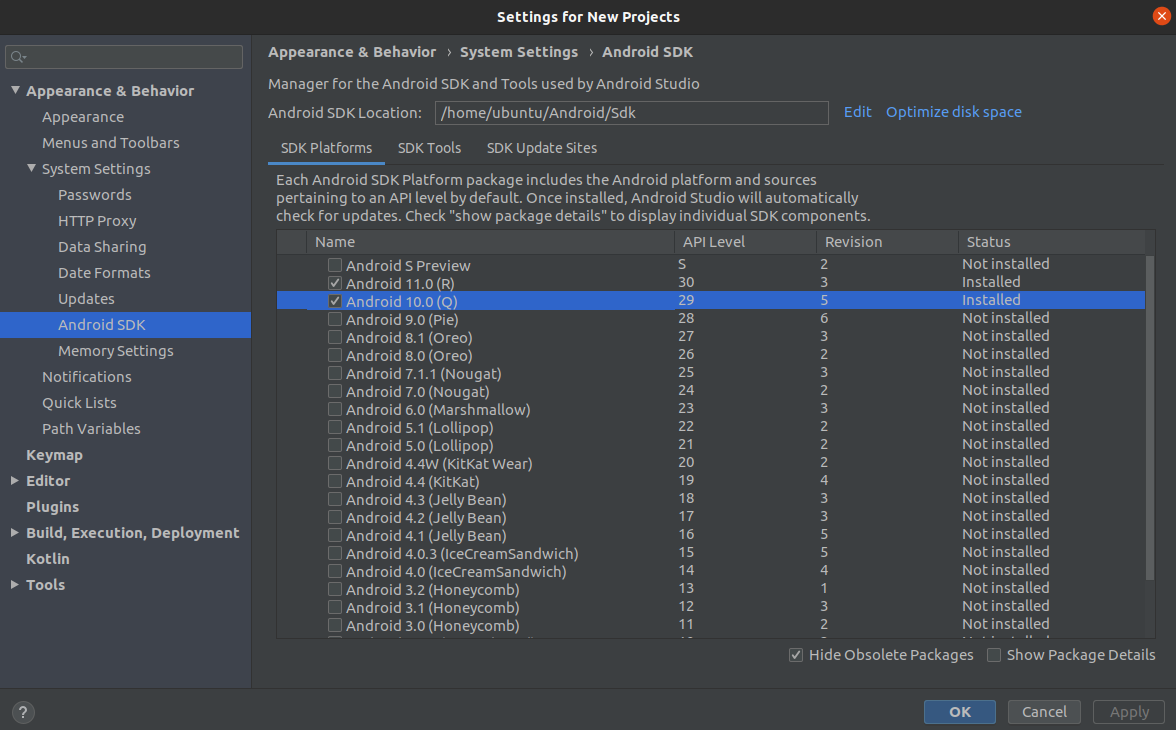The height and width of the screenshot is (730, 1176).
Task: Click the SDK platforms list vertical scrollbar
Action: [x=1150, y=417]
